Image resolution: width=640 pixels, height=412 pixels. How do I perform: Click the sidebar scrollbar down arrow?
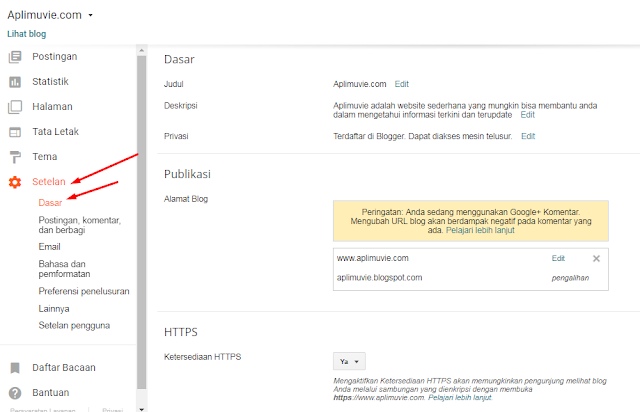(142, 409)
